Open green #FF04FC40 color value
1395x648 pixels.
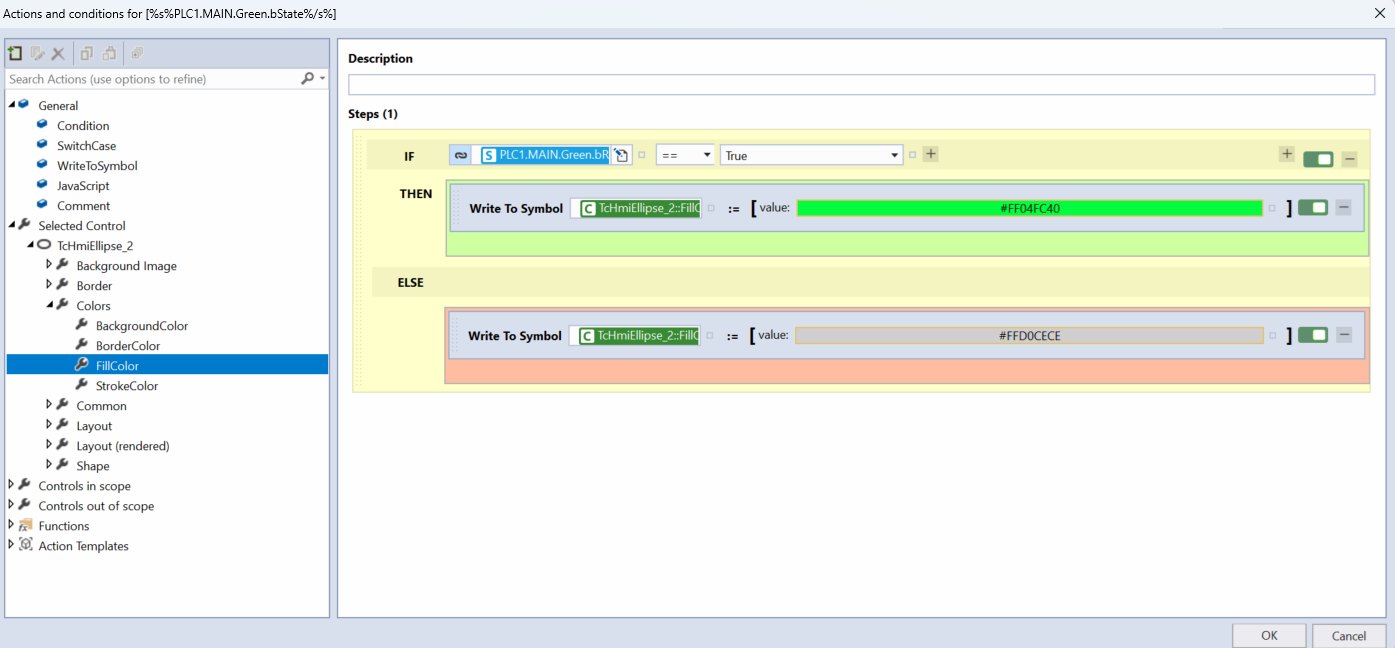click(x=1029, y=208)
